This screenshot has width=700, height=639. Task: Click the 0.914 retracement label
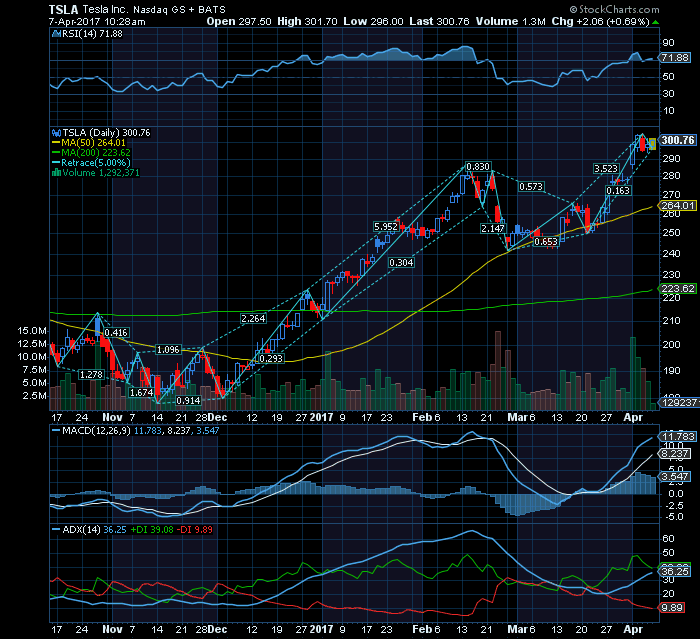[x=188, y=401]
